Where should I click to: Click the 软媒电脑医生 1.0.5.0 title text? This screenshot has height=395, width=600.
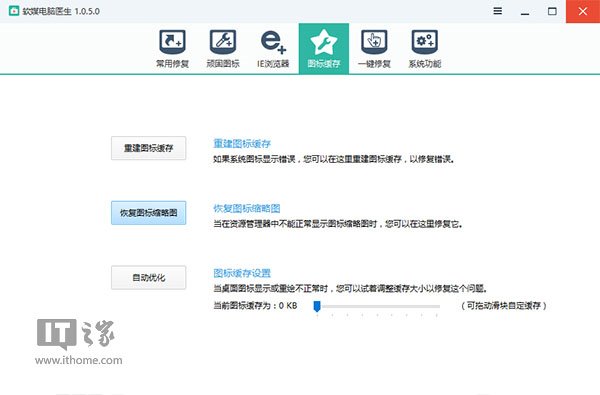(x=61, y=11)
